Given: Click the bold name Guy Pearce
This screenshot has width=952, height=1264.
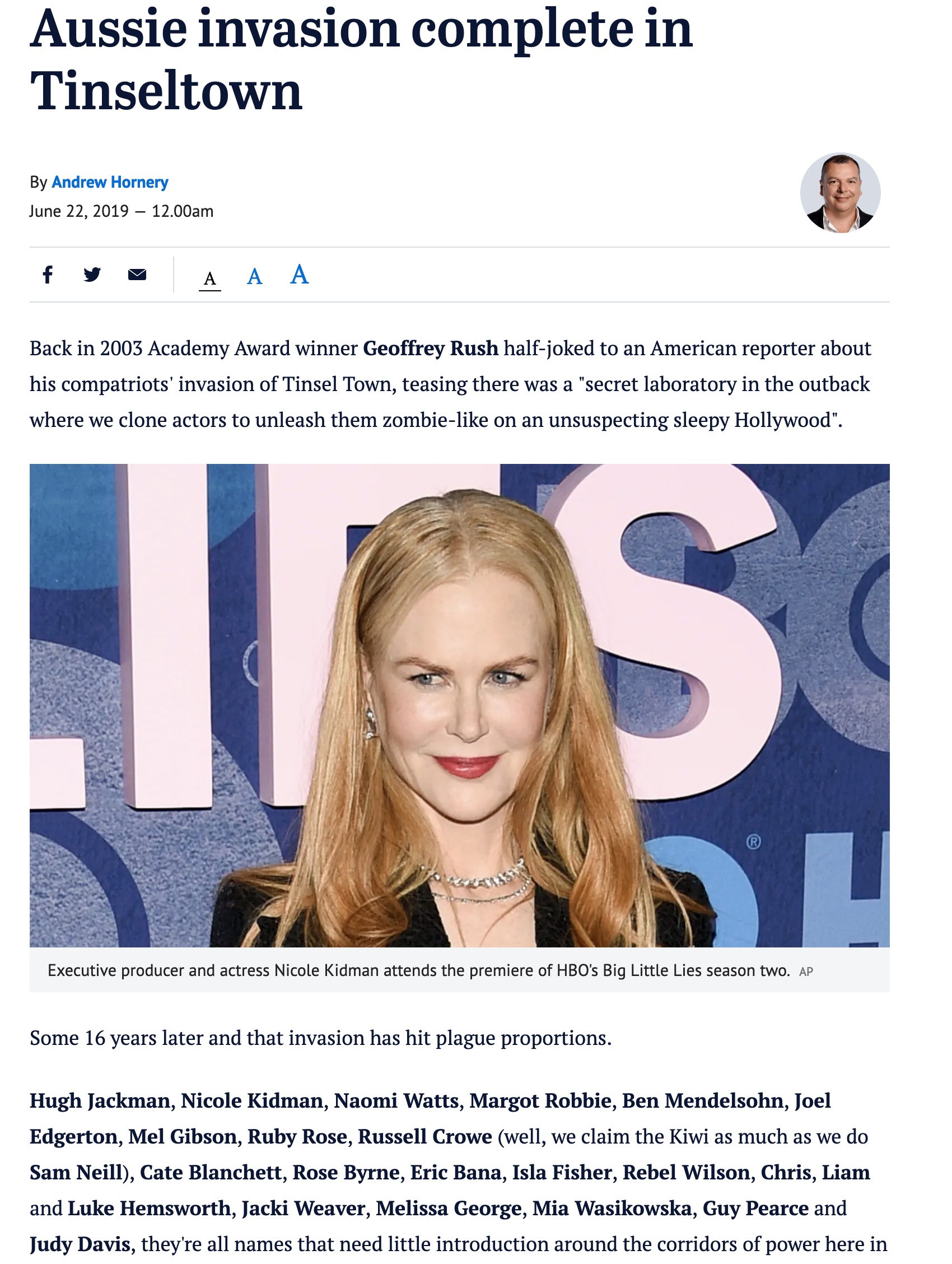Looking at the screenshot, I should (x=755, y=1208).
